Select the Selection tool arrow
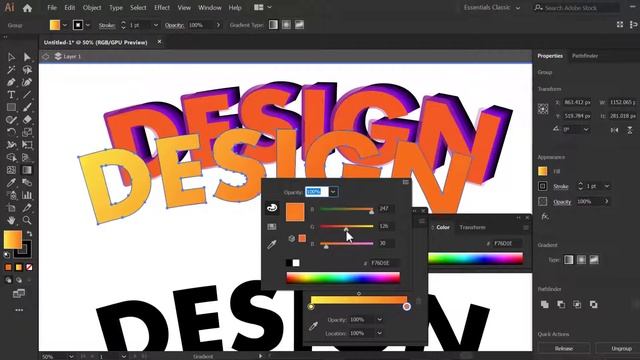 pos(11,57)
